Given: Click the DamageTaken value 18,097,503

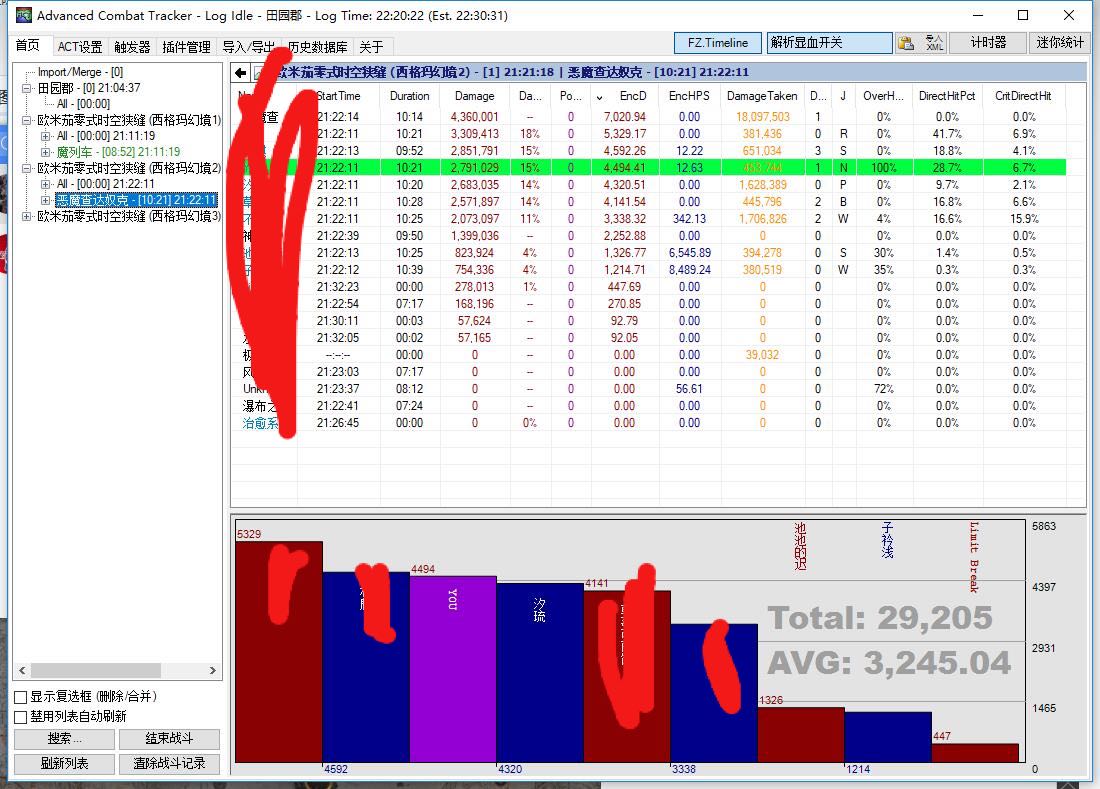Looking at the screenshot, I should pos(763,117).
